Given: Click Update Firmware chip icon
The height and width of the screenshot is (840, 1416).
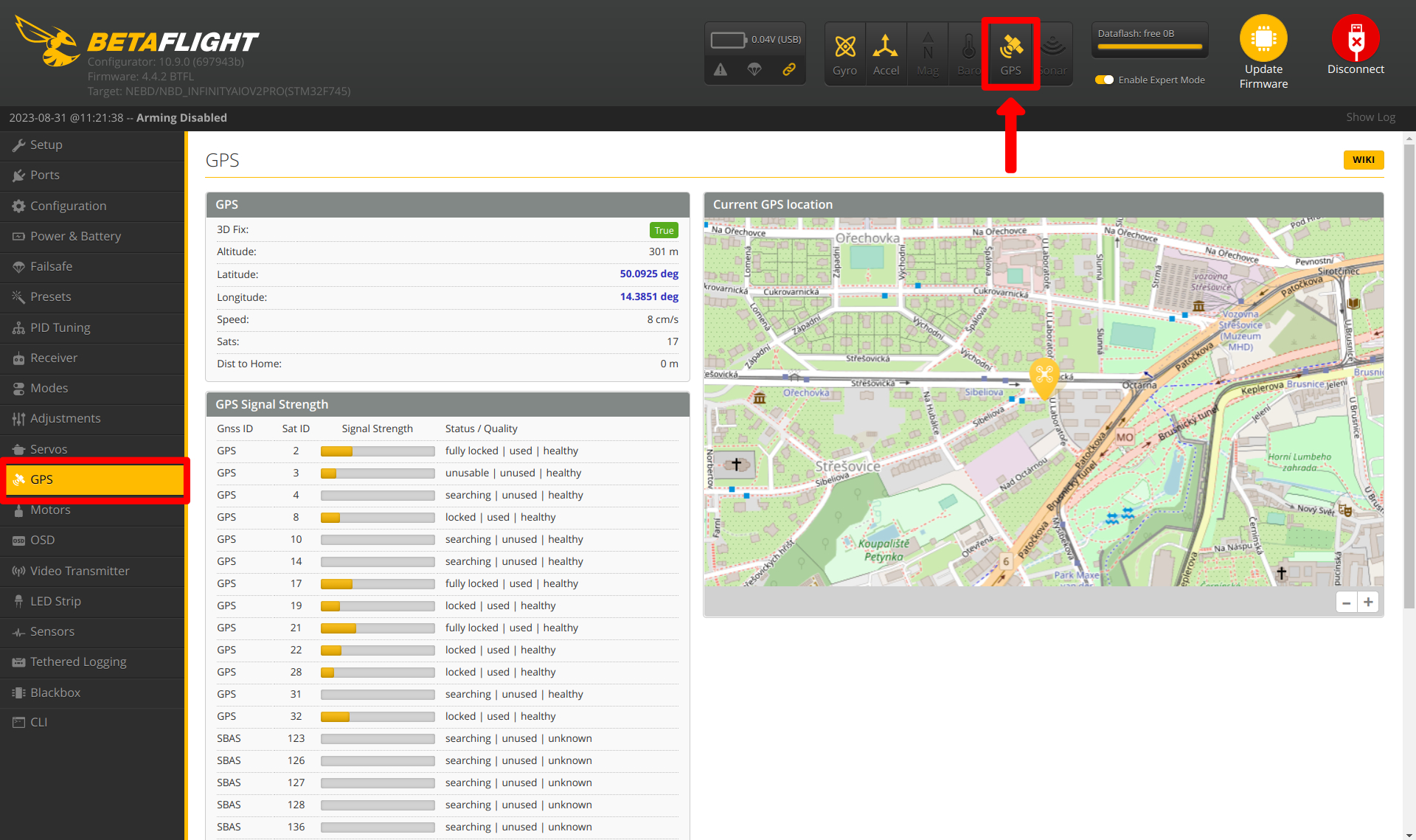Looking at the screenshot, I should coord(1263,38).
